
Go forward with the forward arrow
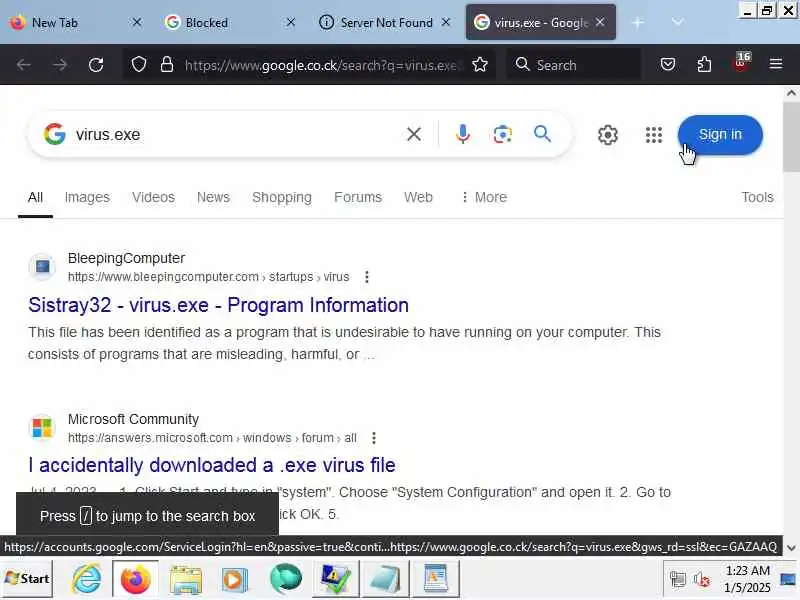[60, 65]
